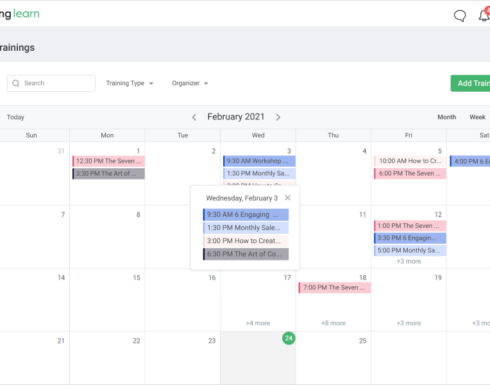This screenshot has height=385, width=490.
Task: Show +8 more events on Thursday 18
Action: 333,323
